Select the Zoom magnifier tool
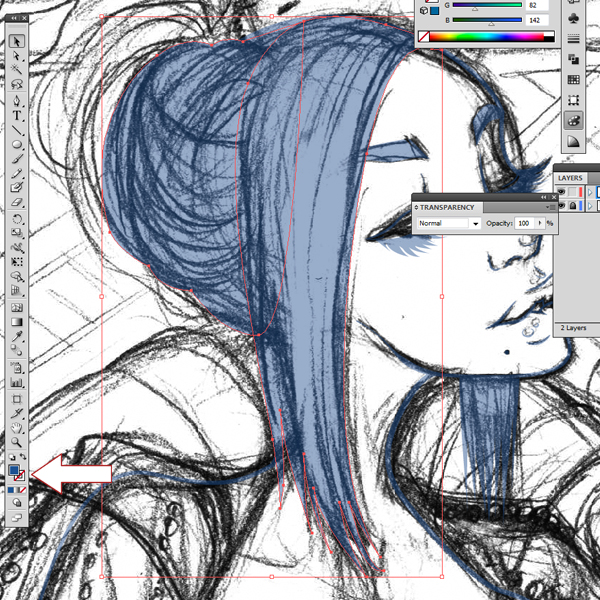The image size is (600, 600). click(x=16, y=442)
